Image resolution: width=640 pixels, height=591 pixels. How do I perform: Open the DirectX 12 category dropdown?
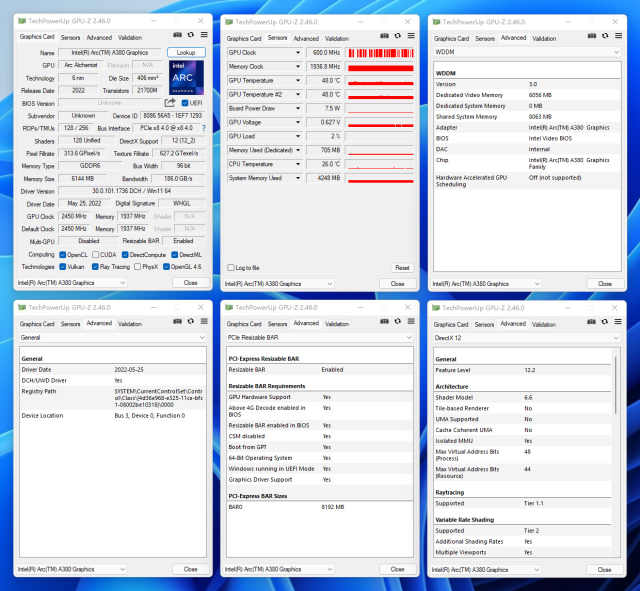click(x=610, y=338)
